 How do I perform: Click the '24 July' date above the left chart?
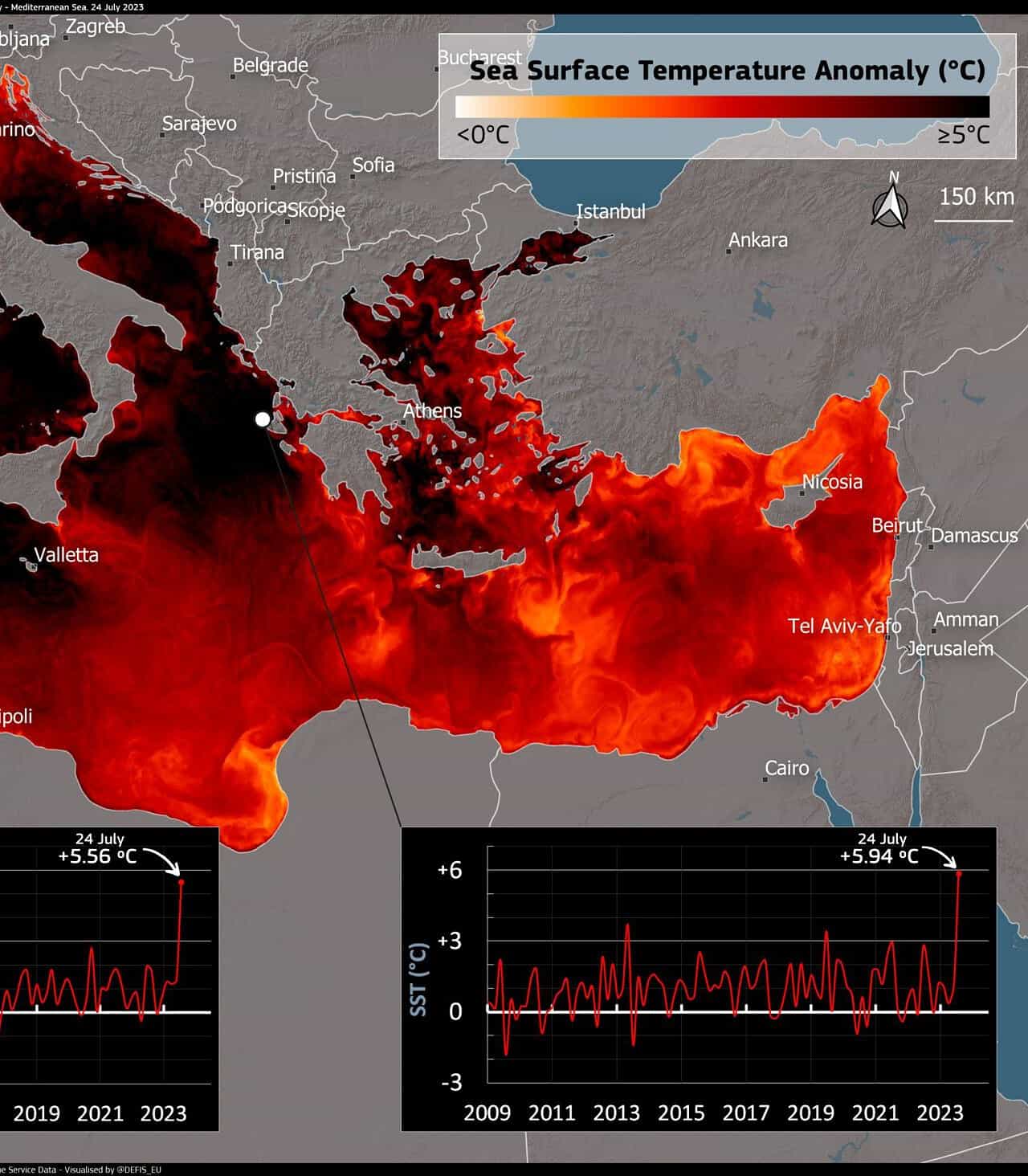point(100,839)
